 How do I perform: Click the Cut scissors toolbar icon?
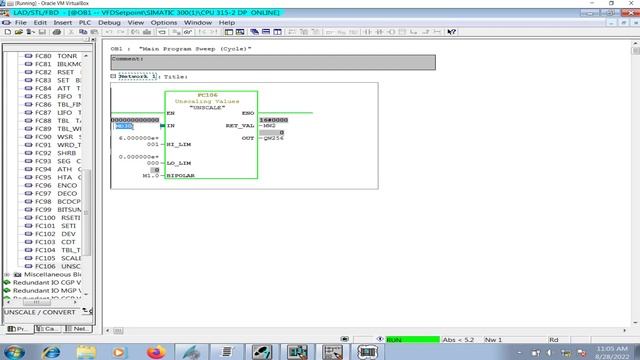click(x=71, y=32)
